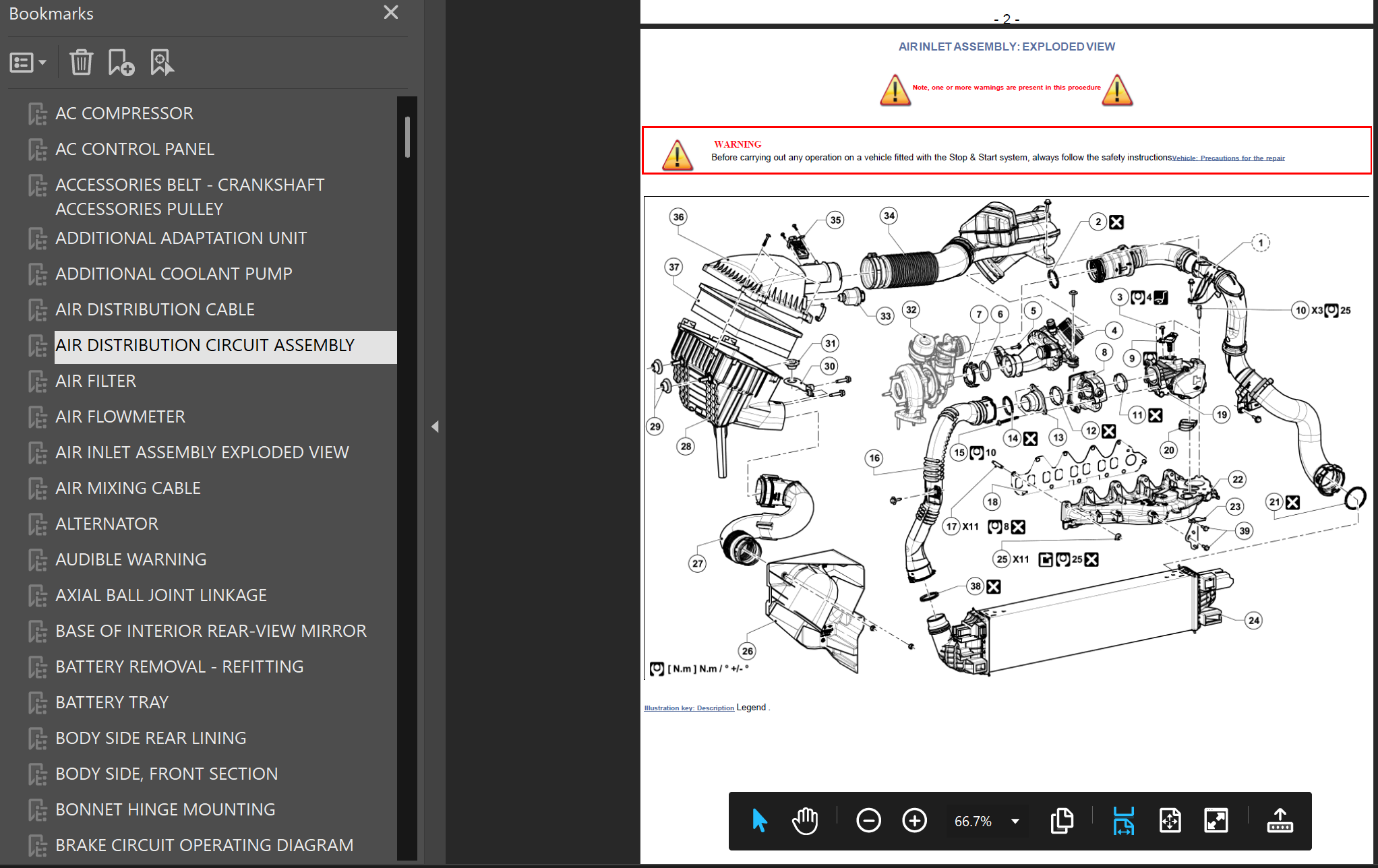Go to BATTERY TRAY bookmark

112,702
